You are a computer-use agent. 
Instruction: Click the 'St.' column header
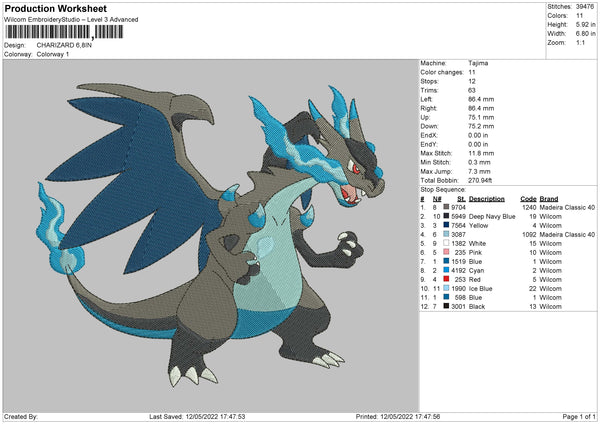(x=461, y=199)
